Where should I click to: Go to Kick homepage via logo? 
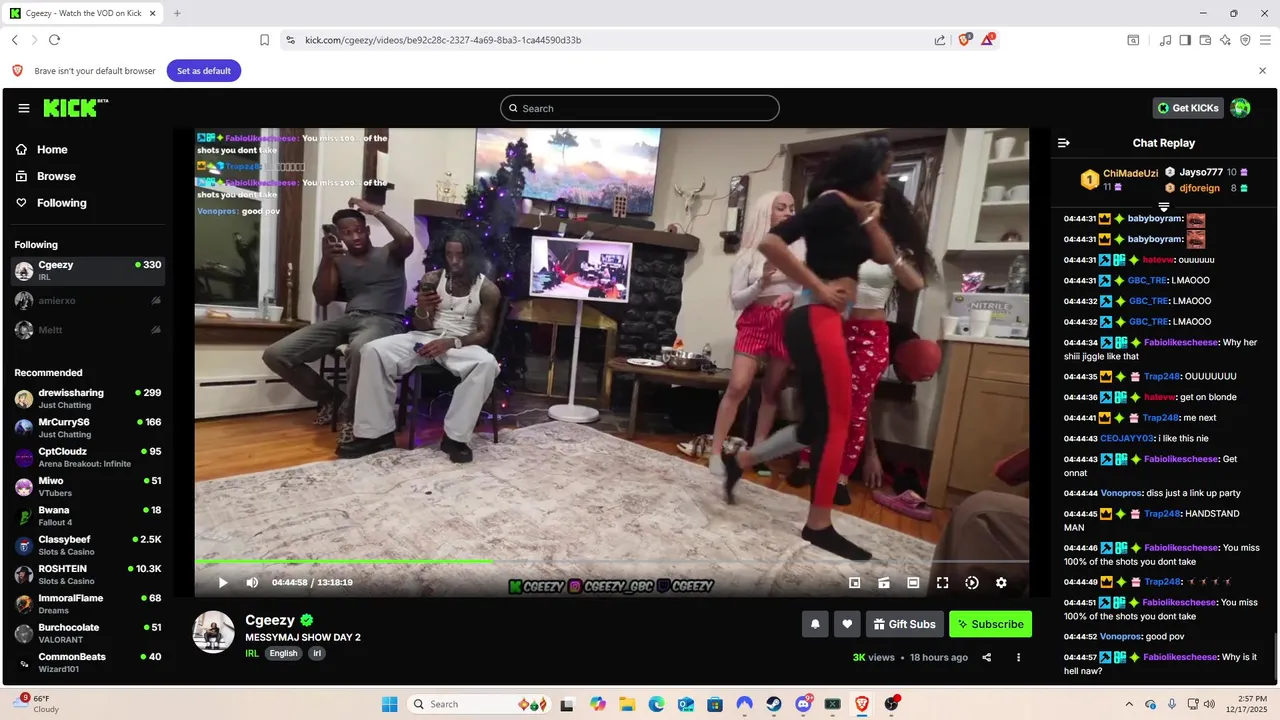tap(75, 108)
